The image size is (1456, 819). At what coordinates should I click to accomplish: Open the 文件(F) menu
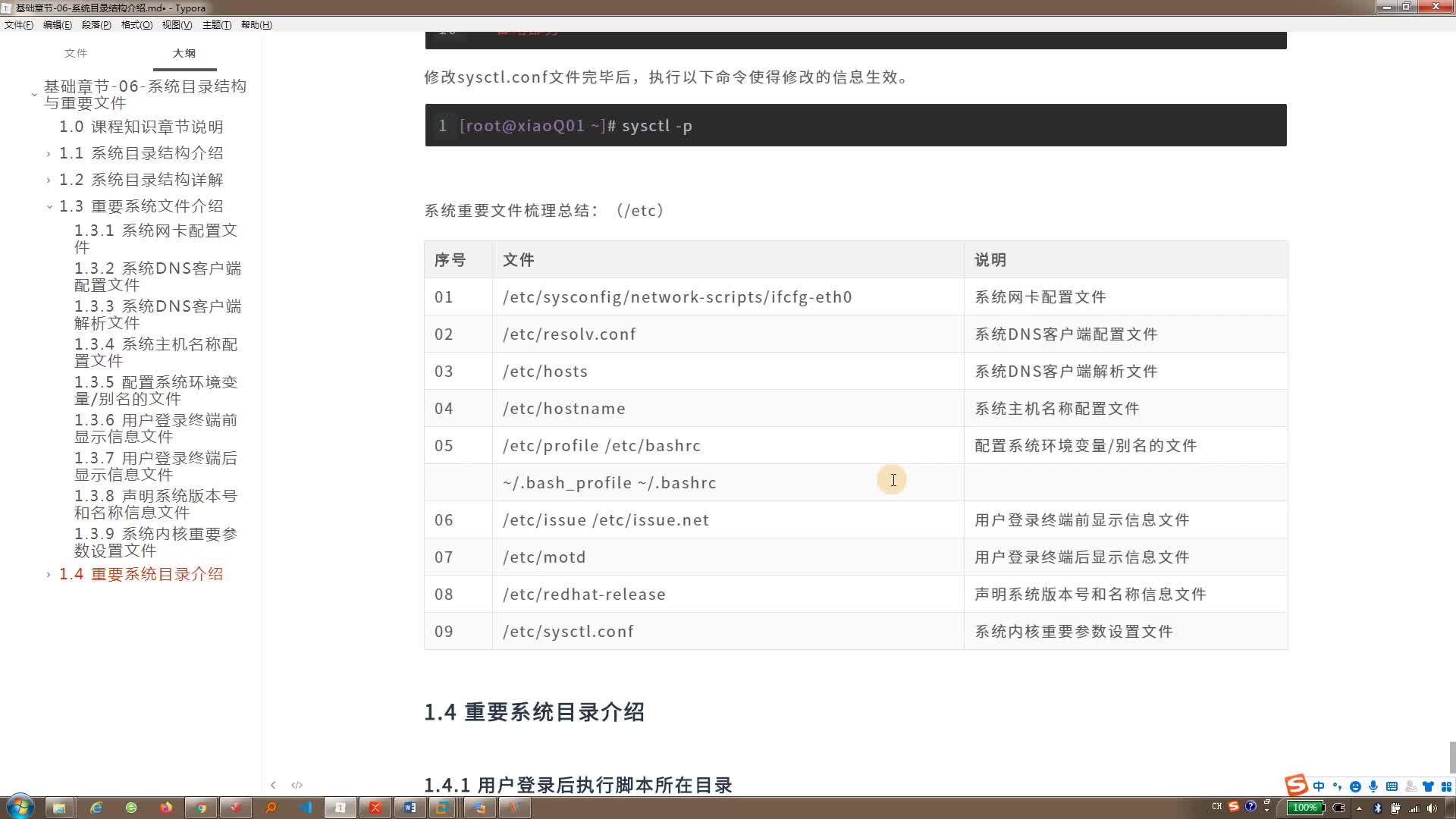tap(19, 25)
